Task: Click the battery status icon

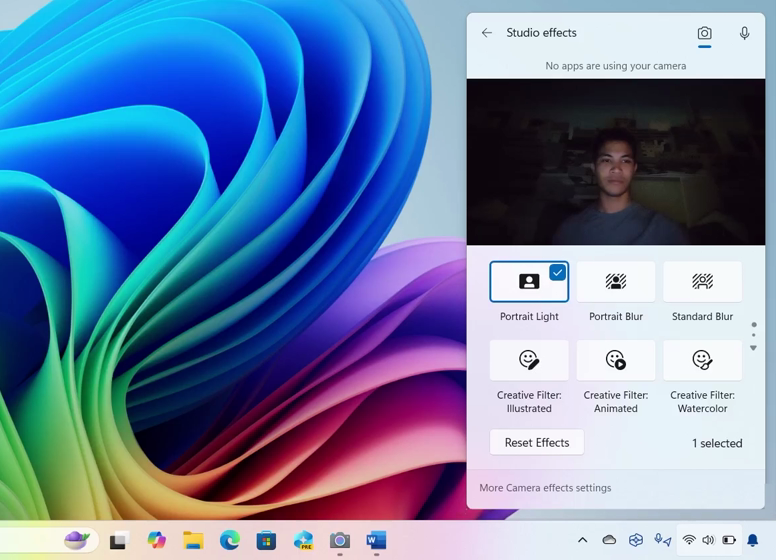Action: tap(728, 540)
